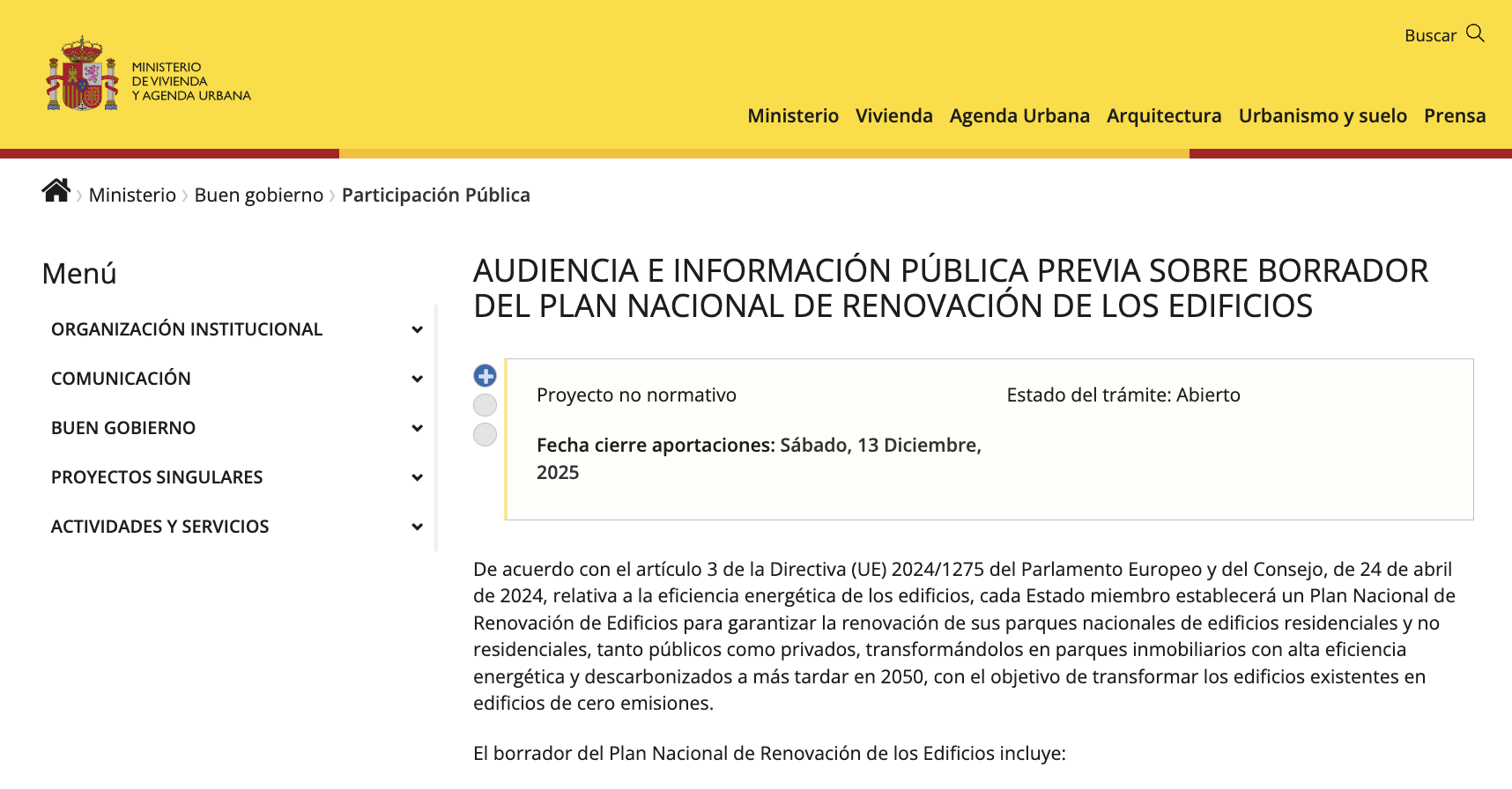
Task: Click paragraph beginning 'De acuerdo con el artículo 3'
Action: pos(964,636)
